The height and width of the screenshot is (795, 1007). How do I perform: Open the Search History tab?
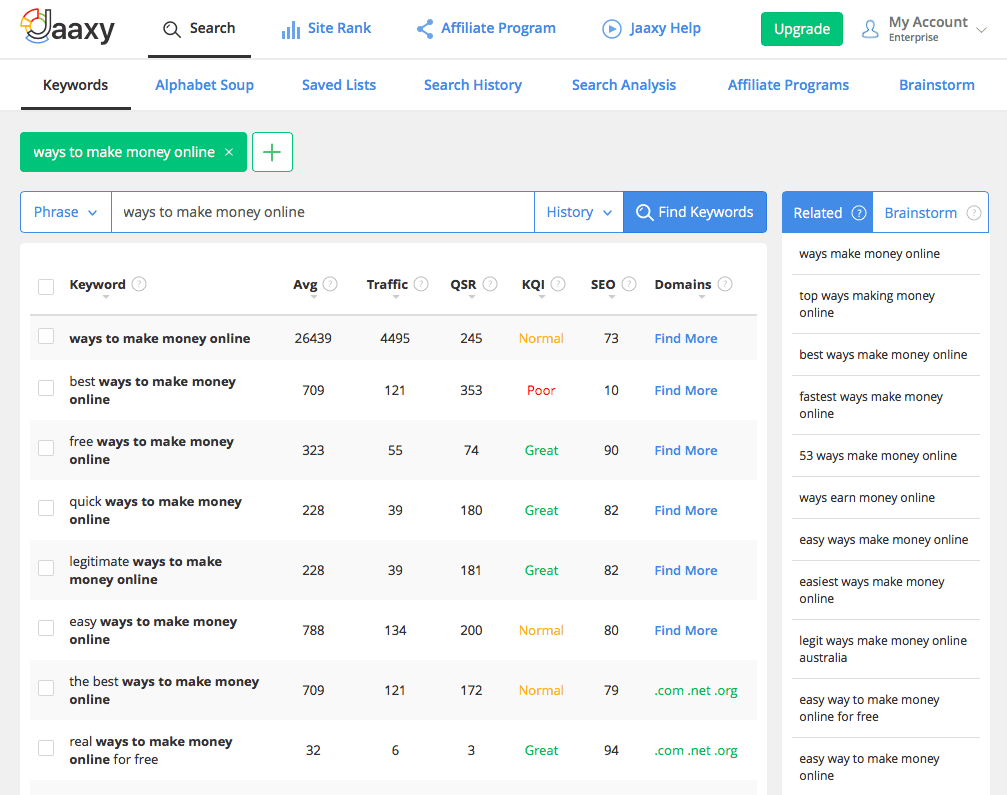pos(473,85)
